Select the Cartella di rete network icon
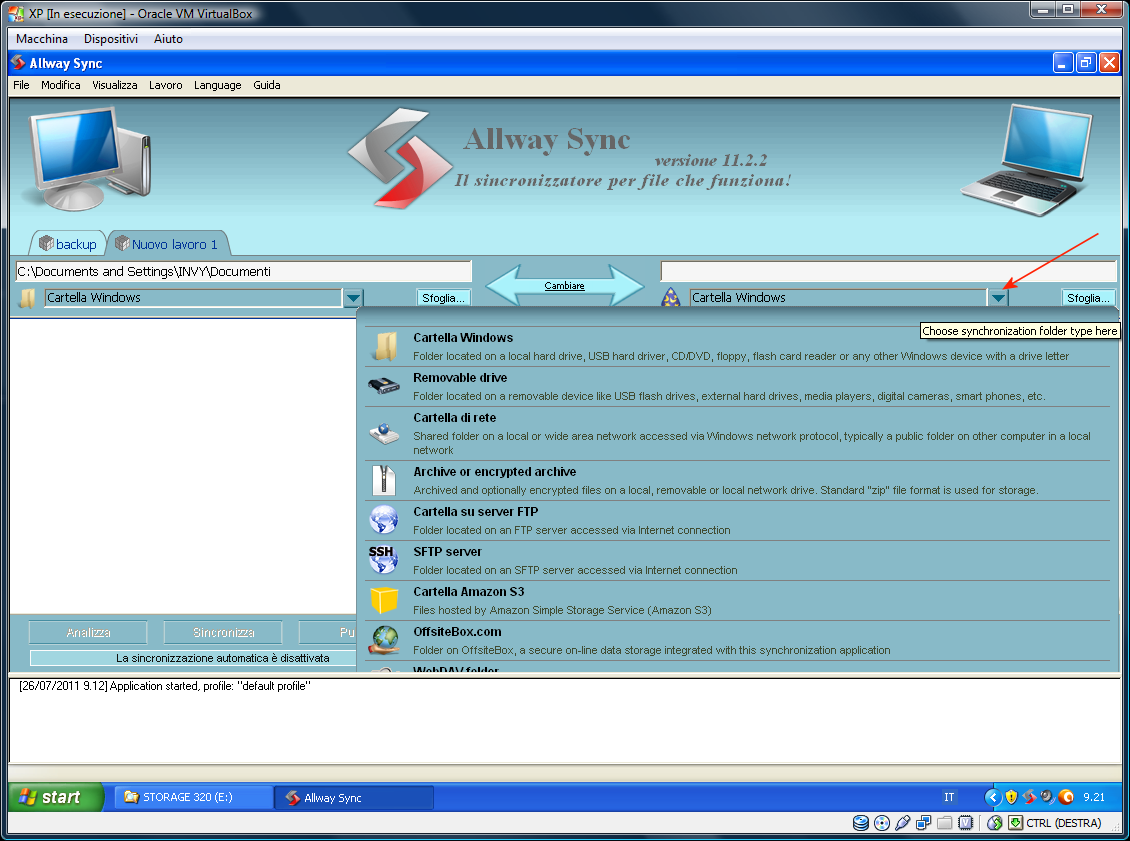 [384, 433]
